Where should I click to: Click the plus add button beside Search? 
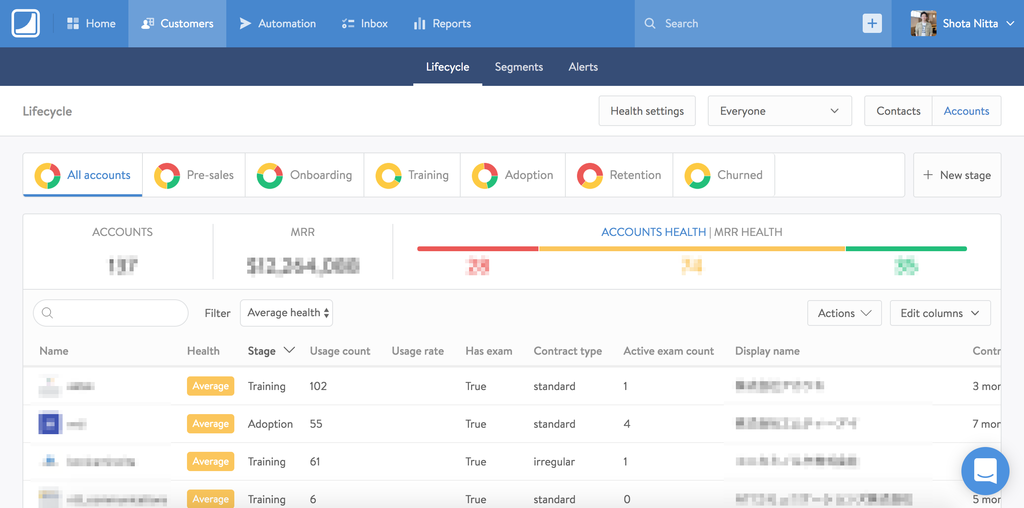pyautogui.click(x=872, y=24)
